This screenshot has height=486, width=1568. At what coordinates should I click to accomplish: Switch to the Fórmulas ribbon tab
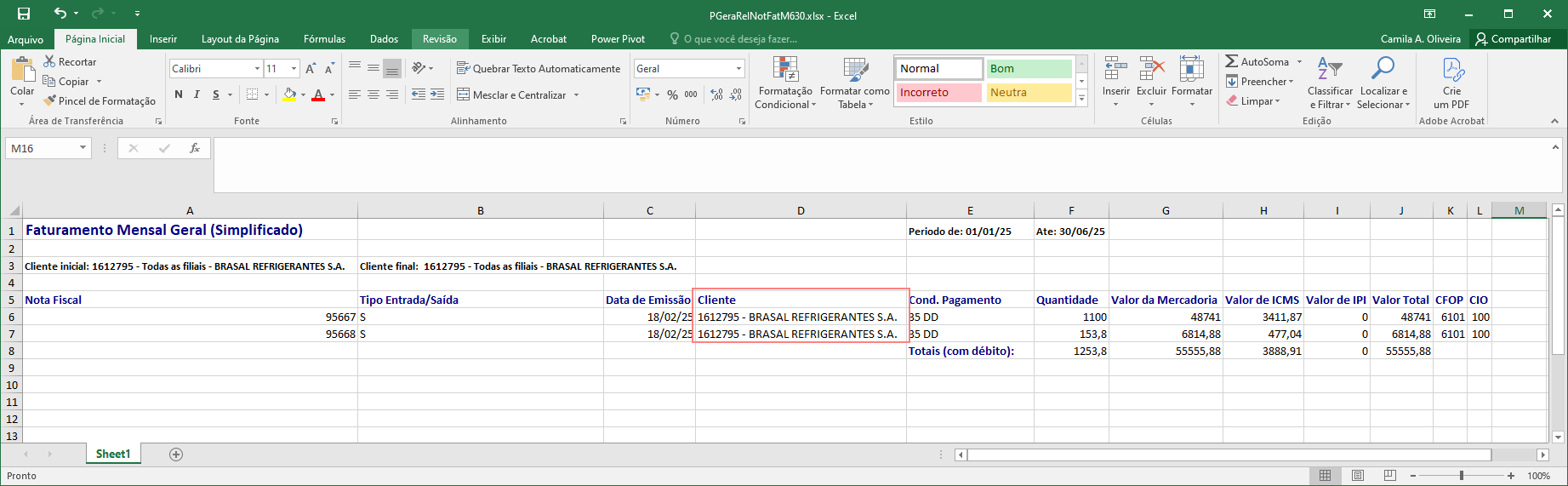[324, 39]
